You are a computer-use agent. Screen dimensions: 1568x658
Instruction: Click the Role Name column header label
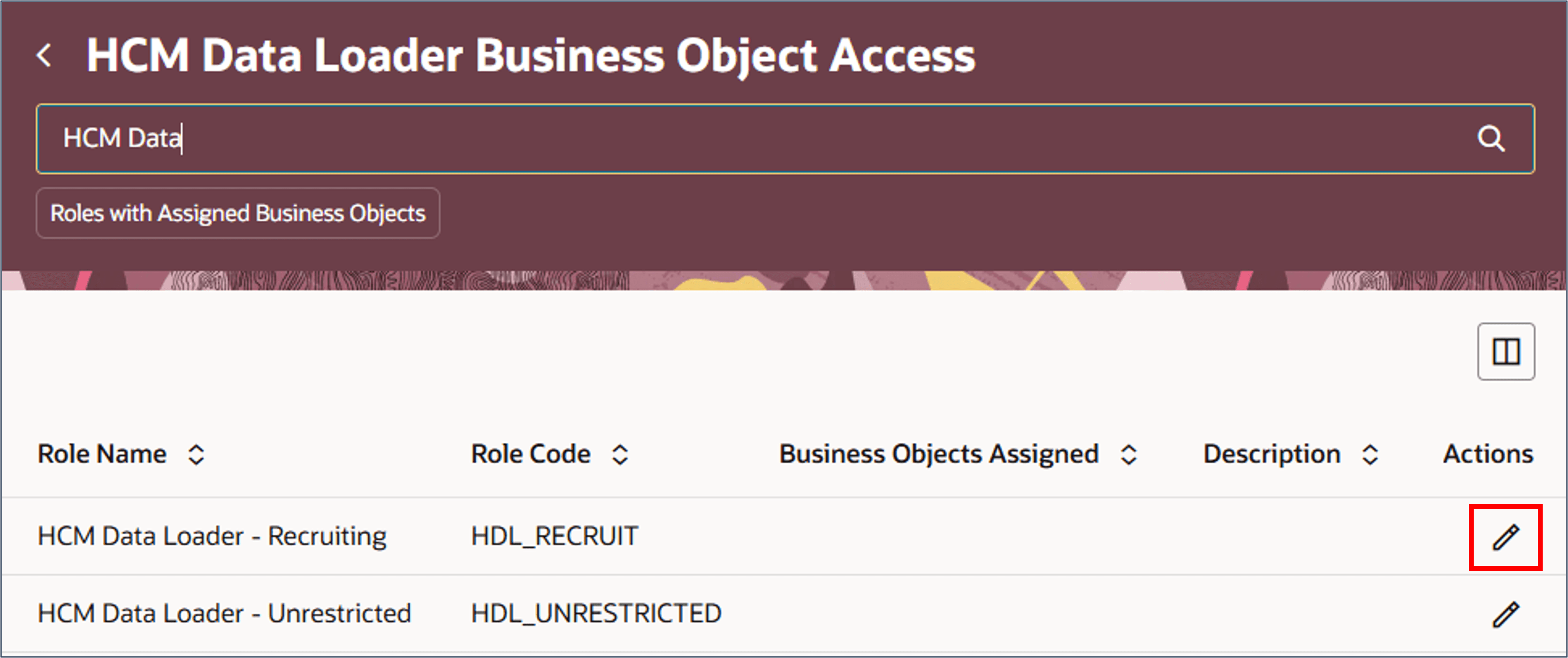click(x=102, y=454)
